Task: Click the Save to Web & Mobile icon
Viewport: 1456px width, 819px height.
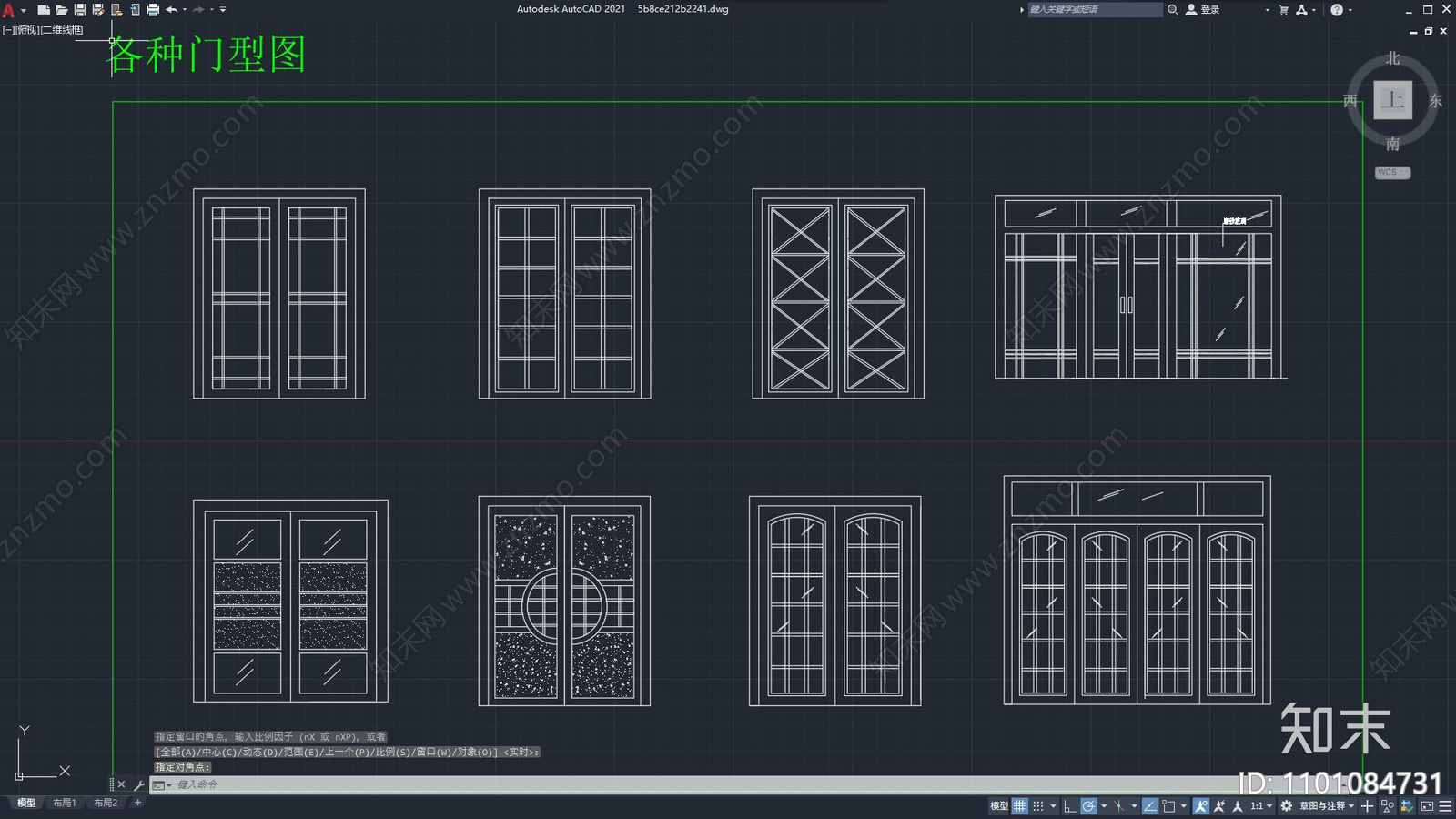Action: pos(135,10)
